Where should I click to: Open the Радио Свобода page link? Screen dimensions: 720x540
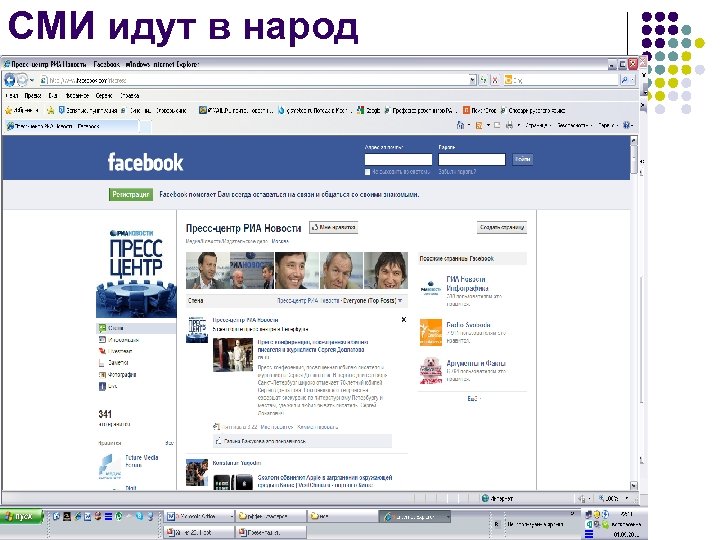[468, 325]
